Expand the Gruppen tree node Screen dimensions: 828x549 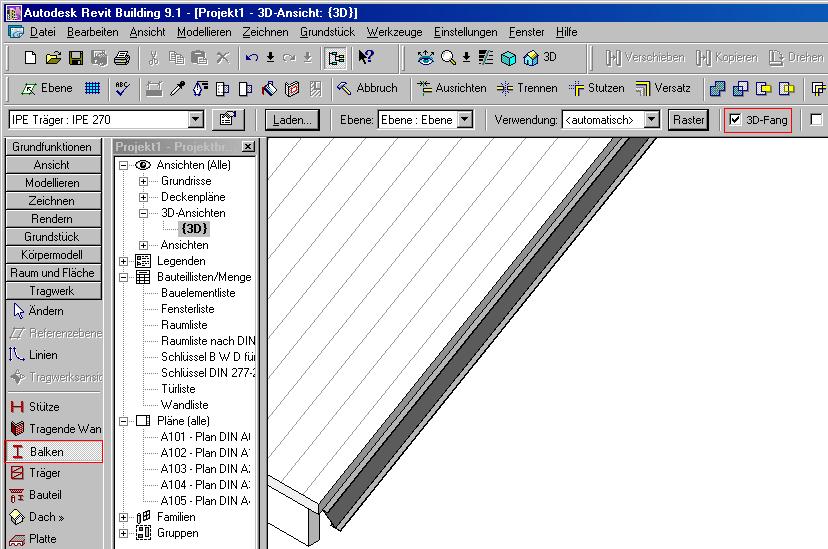124,533
